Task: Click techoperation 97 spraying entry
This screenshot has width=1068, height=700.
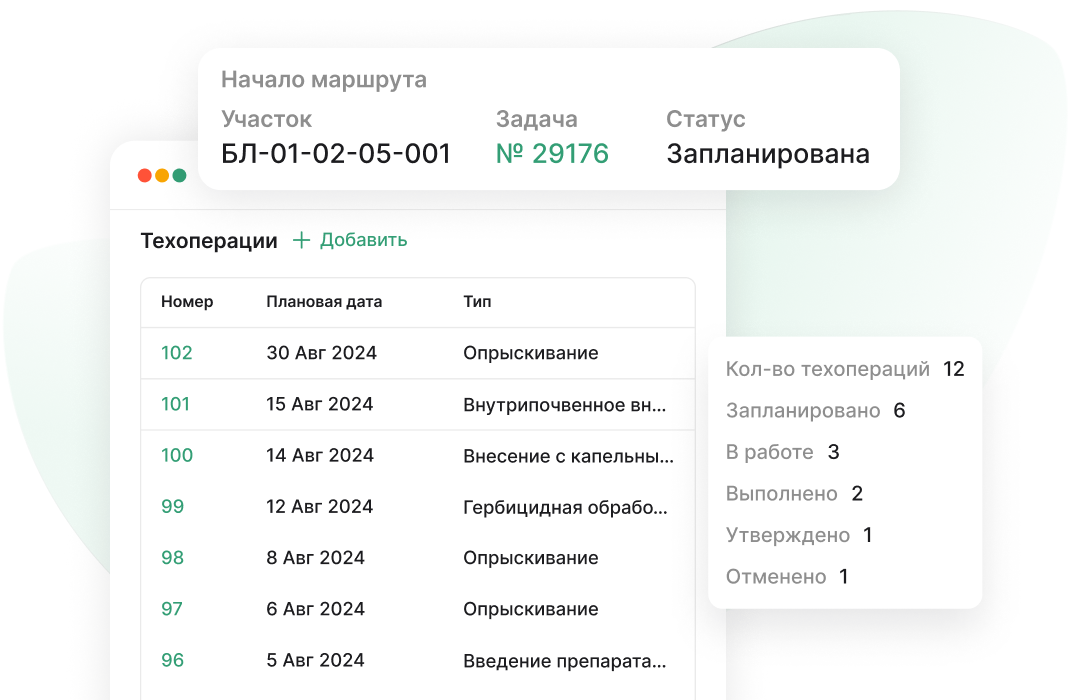Action: 170,608
